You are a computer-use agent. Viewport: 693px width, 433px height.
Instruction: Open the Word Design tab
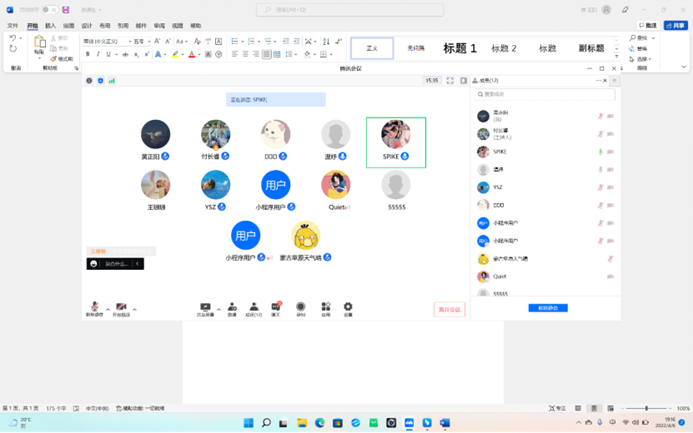[x=87, y=26]
